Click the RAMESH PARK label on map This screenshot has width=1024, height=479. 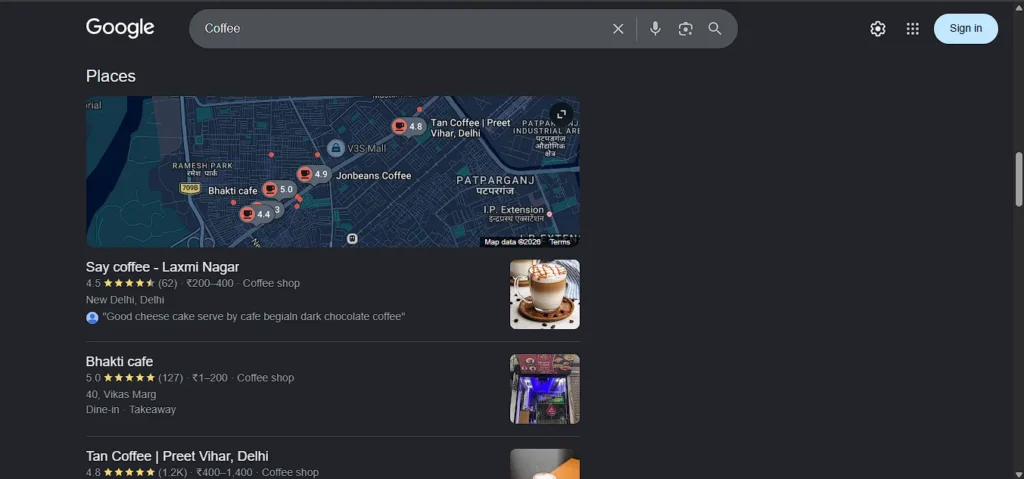[202, 170]
